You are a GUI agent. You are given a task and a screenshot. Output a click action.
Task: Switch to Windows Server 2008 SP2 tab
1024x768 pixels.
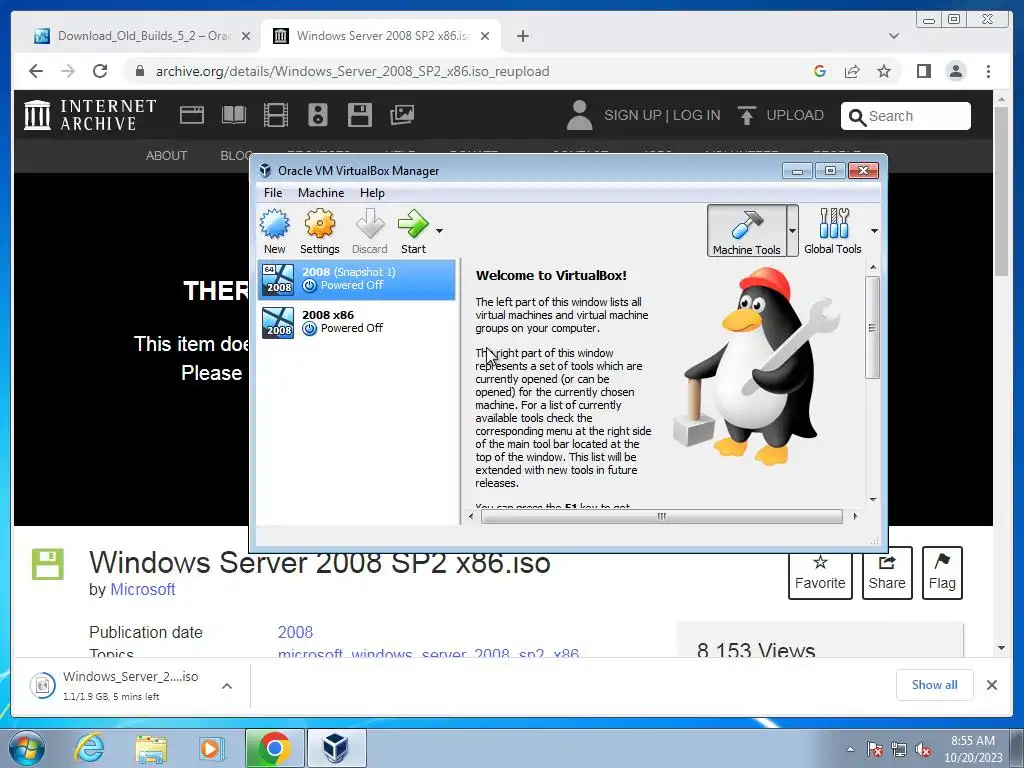click(383, 36)
